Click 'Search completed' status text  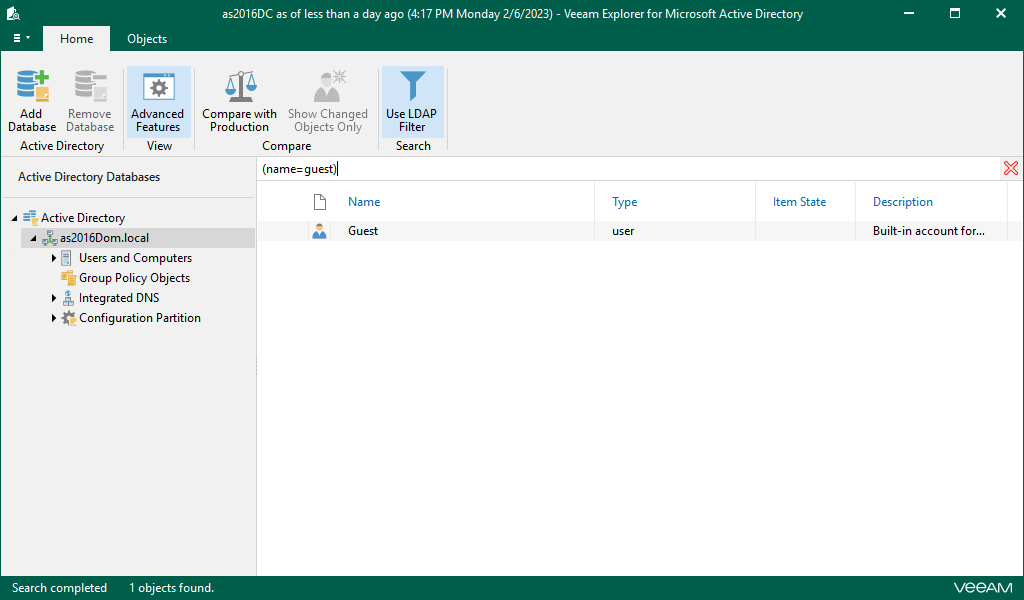click(59, 588)
